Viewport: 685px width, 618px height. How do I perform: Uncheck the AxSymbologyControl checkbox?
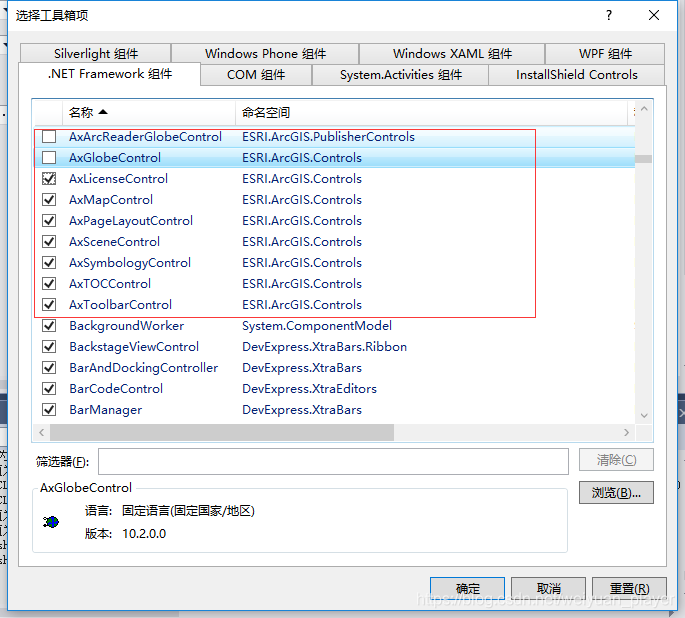(x=49, y=262)
